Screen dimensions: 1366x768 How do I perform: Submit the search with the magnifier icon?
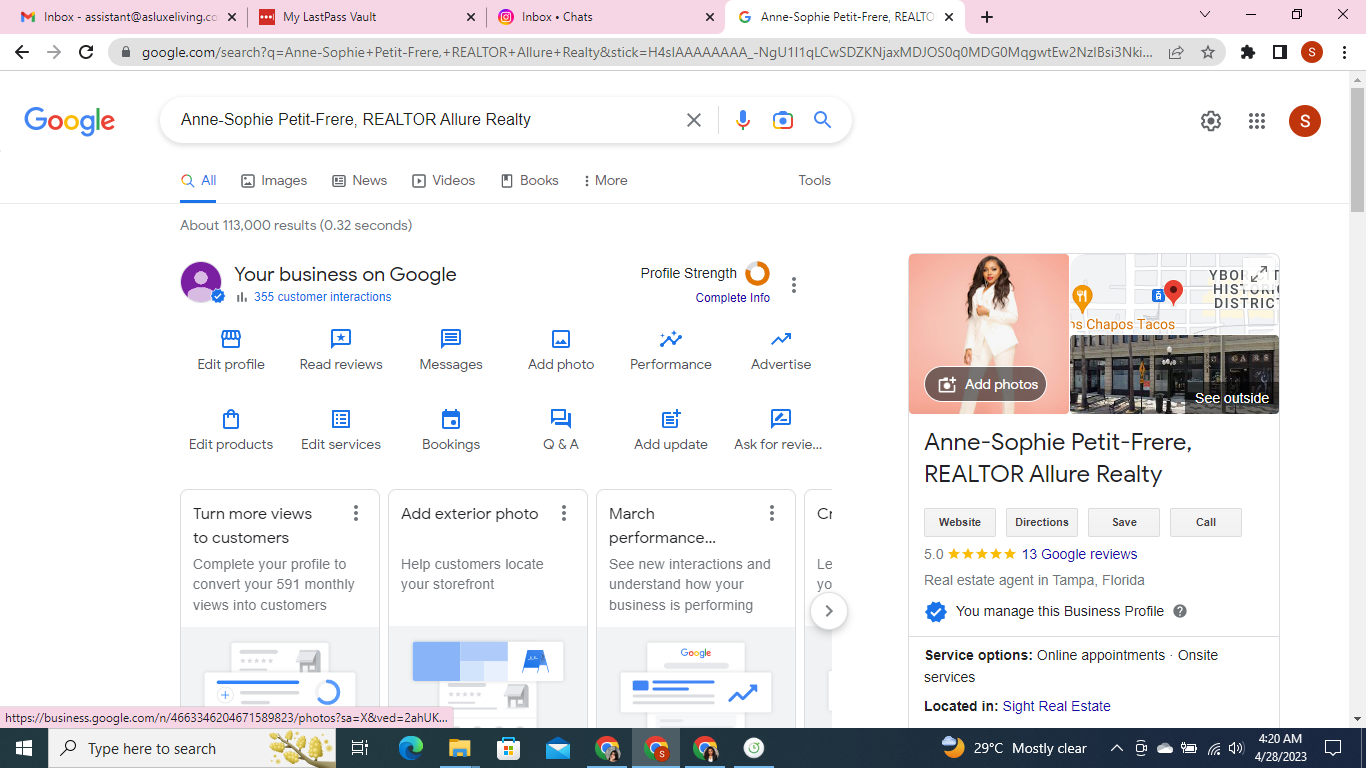823,120
